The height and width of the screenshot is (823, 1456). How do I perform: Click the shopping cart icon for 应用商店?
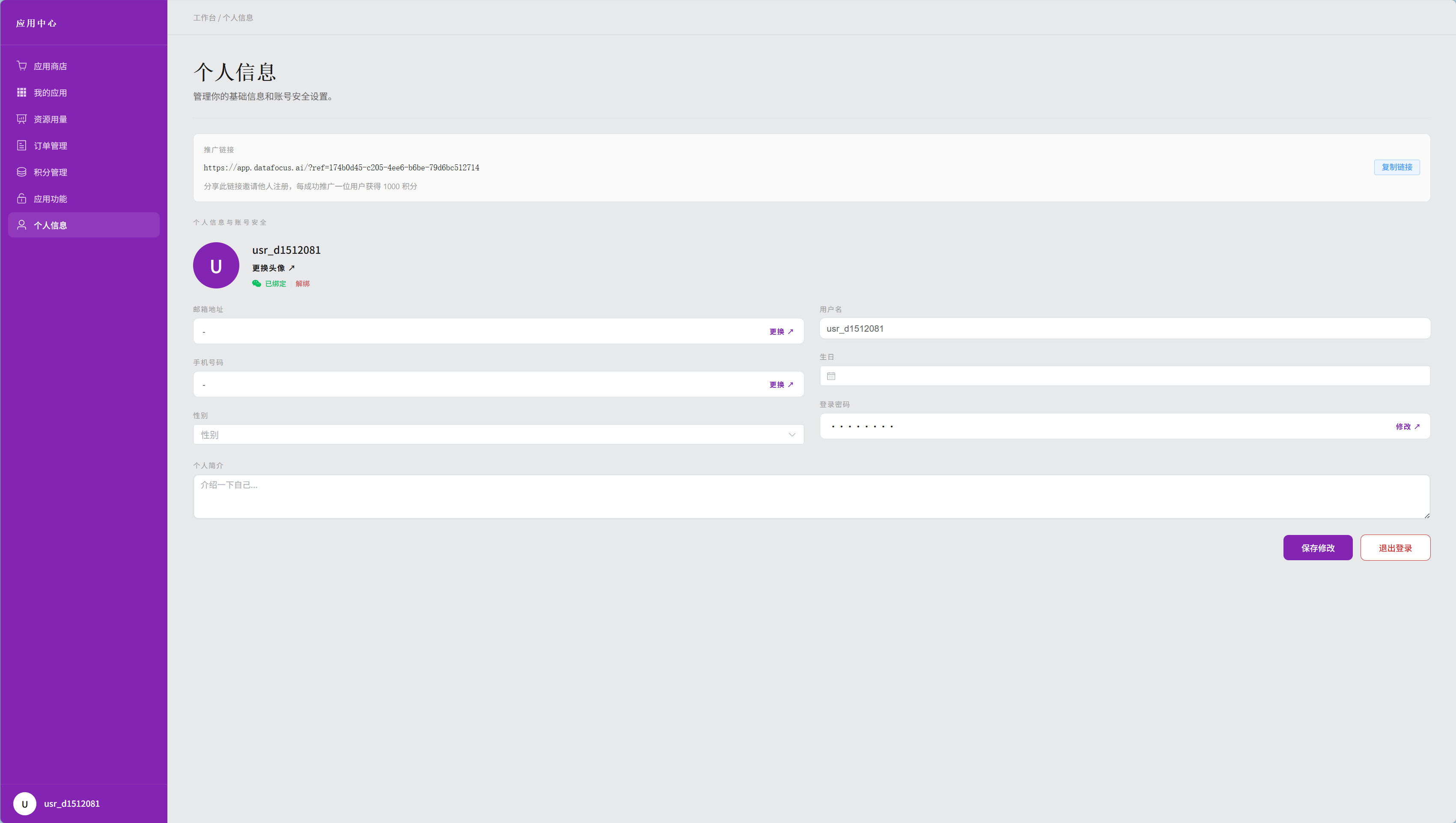pyautogui.click(x=21, y=65)
